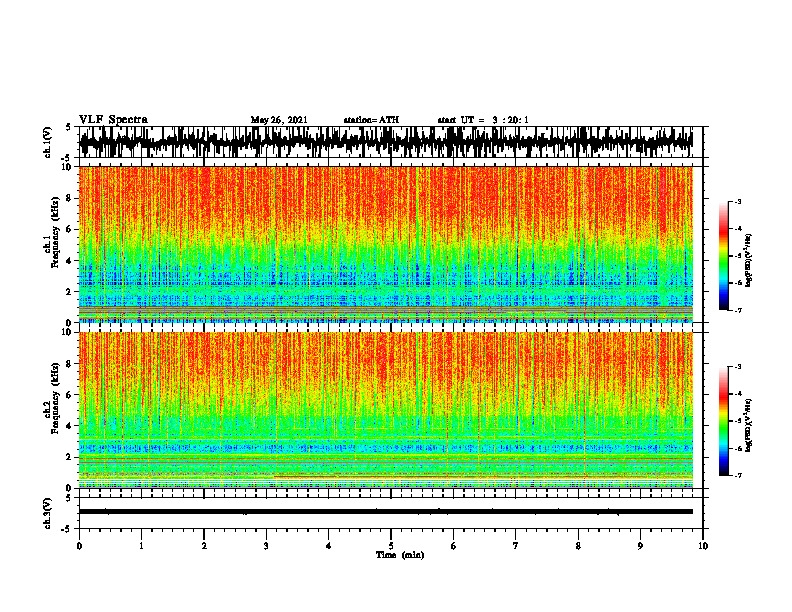Click the ch.1 frequency axis "8" kHz tick label
Screen dimensions: 792x612
coord(69,198)
